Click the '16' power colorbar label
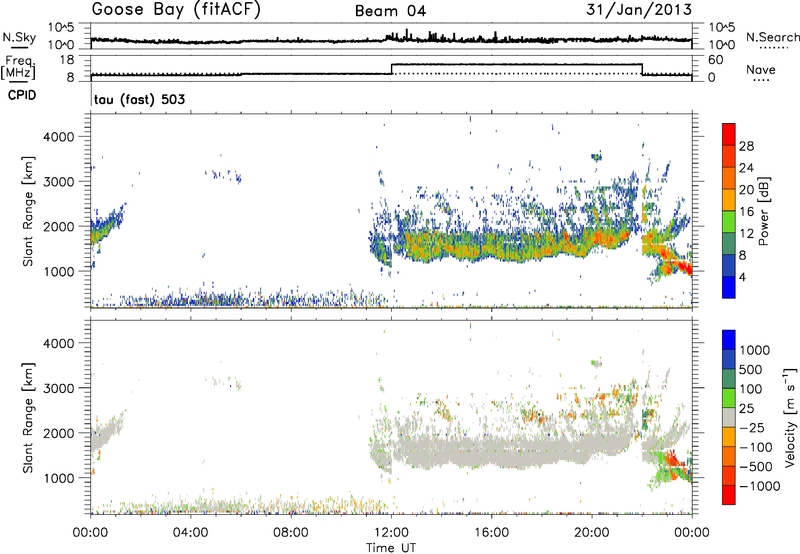The image size is (800, 554). [x=746, y=212]
